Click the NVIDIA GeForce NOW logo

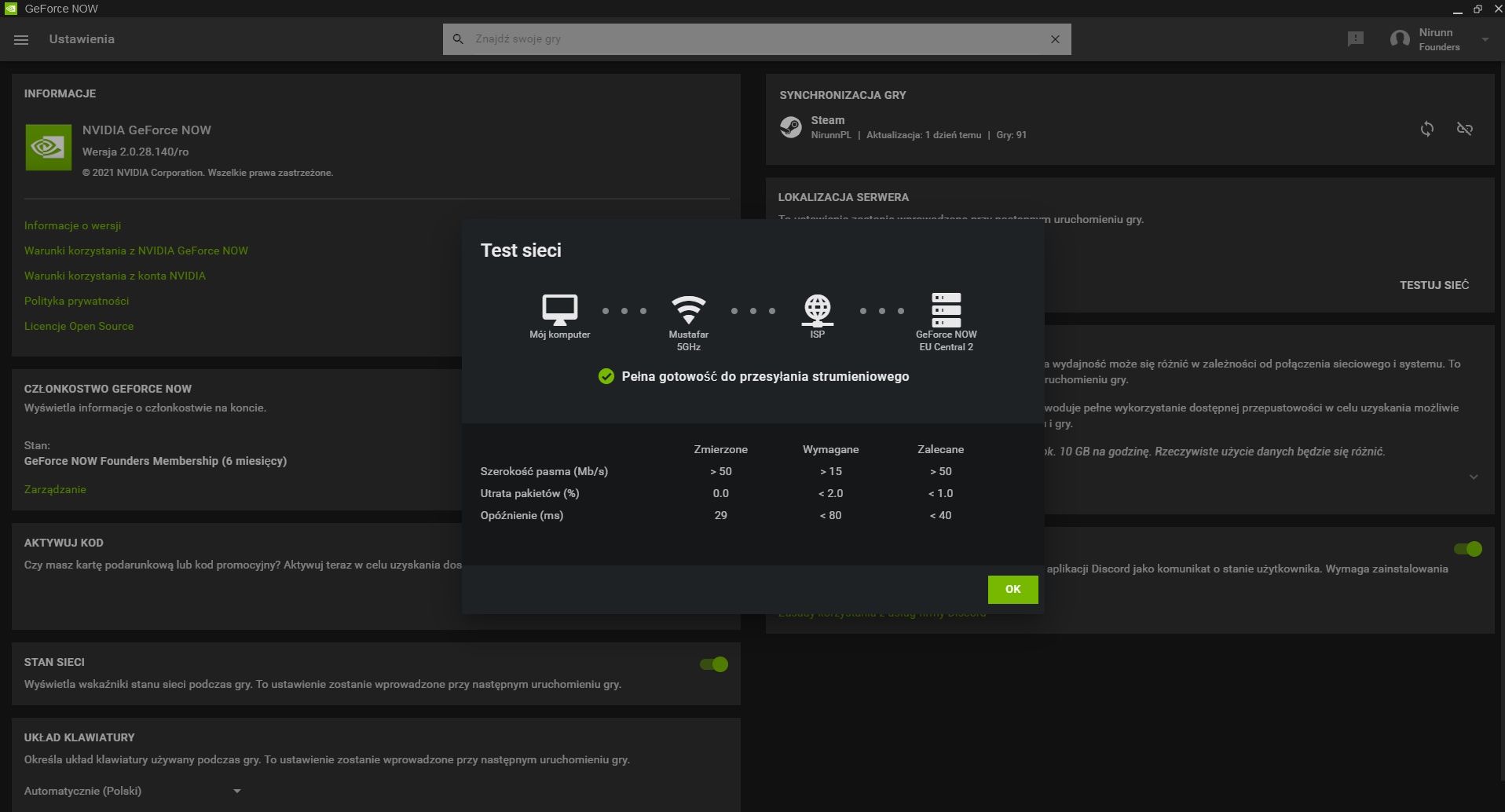pos(48,147)
